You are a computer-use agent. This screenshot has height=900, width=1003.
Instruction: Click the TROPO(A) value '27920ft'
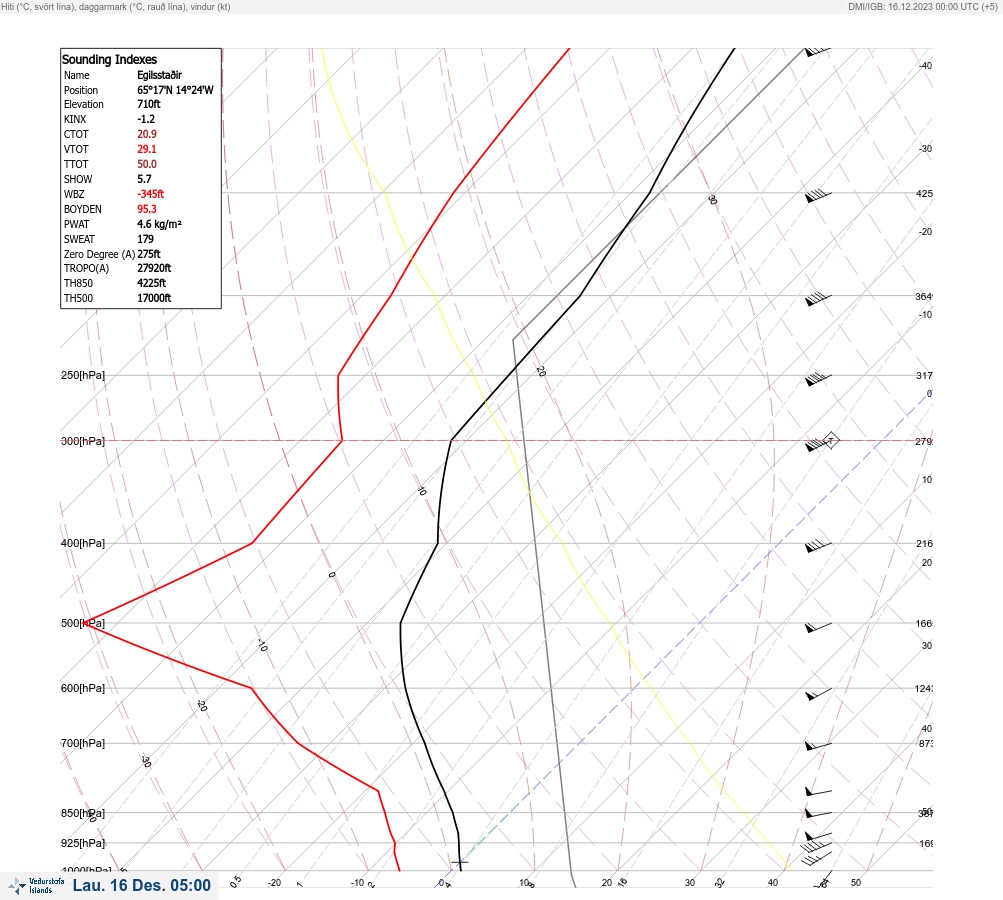click(x=154, y=268)
